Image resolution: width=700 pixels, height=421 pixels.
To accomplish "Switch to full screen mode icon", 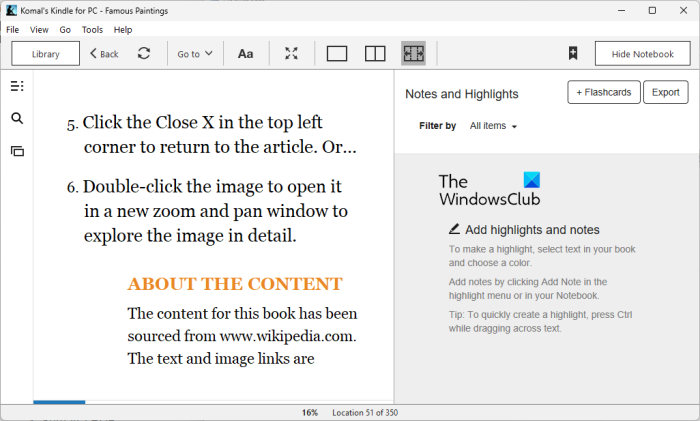I will (291, 54).
